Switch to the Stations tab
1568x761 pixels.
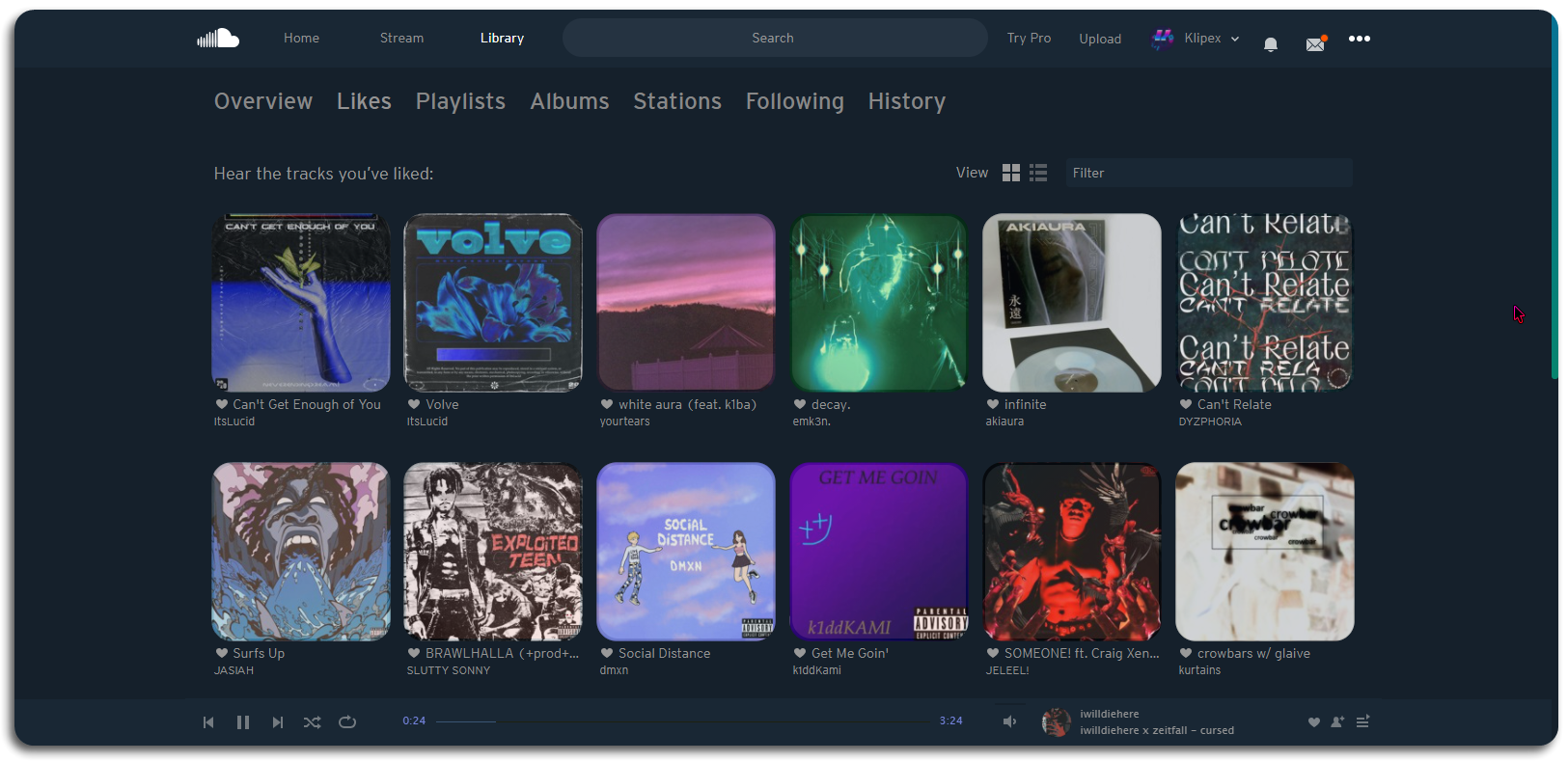click(x=677, y=101)
